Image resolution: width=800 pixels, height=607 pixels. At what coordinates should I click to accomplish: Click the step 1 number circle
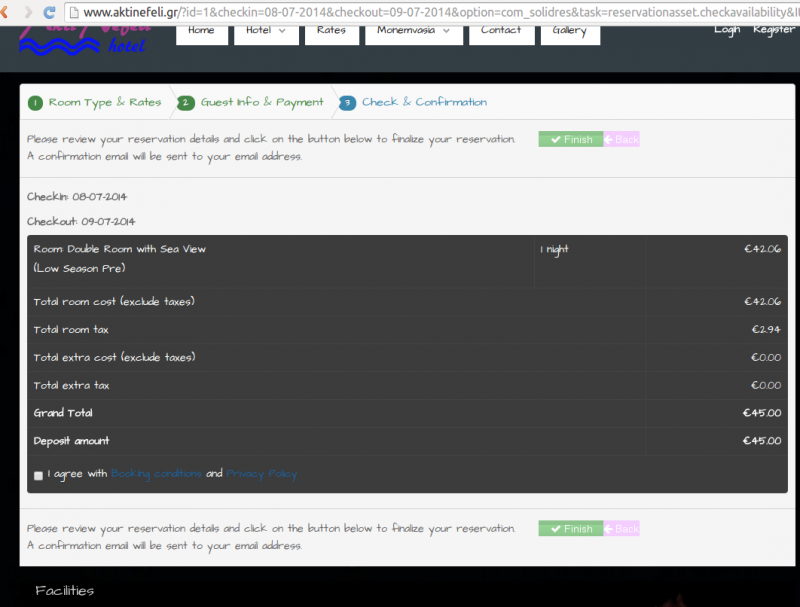point(35,103)
